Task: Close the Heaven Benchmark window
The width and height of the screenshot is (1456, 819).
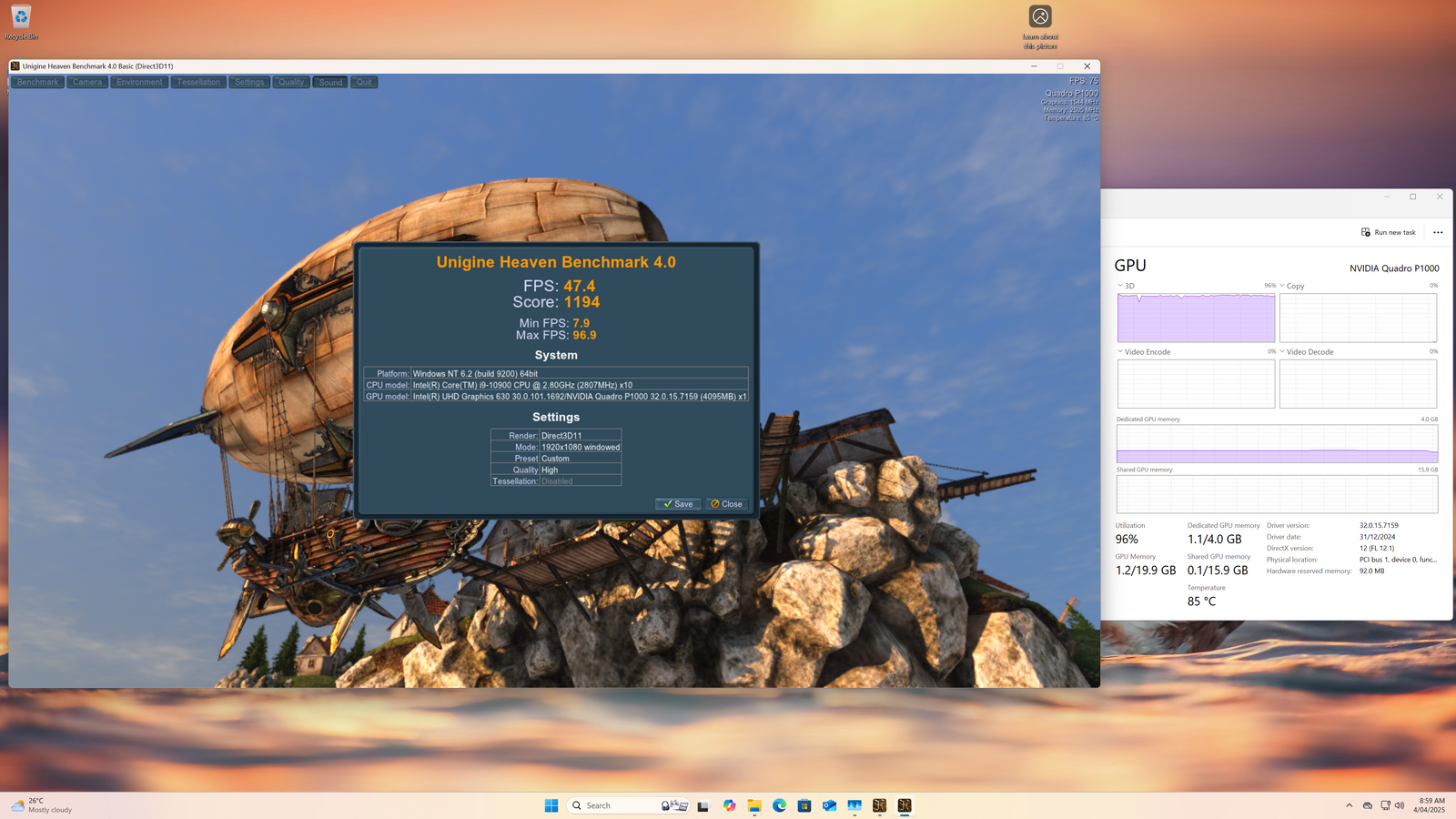Action: pyautogui.click(x=1087, y=66)
